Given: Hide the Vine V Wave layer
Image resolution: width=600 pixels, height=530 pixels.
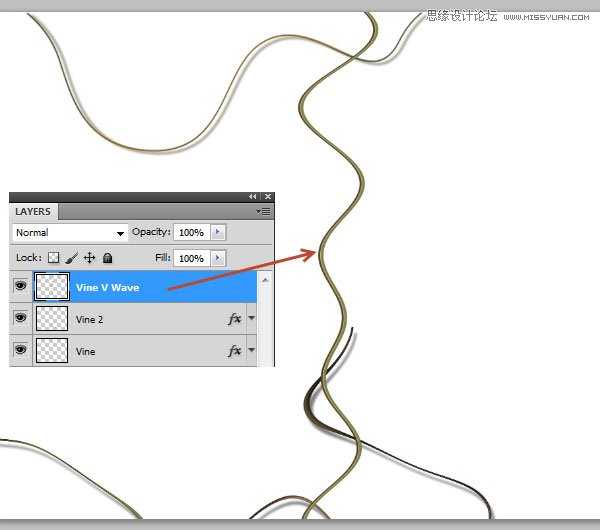Looking at the screenshot, I should (21, 285).
